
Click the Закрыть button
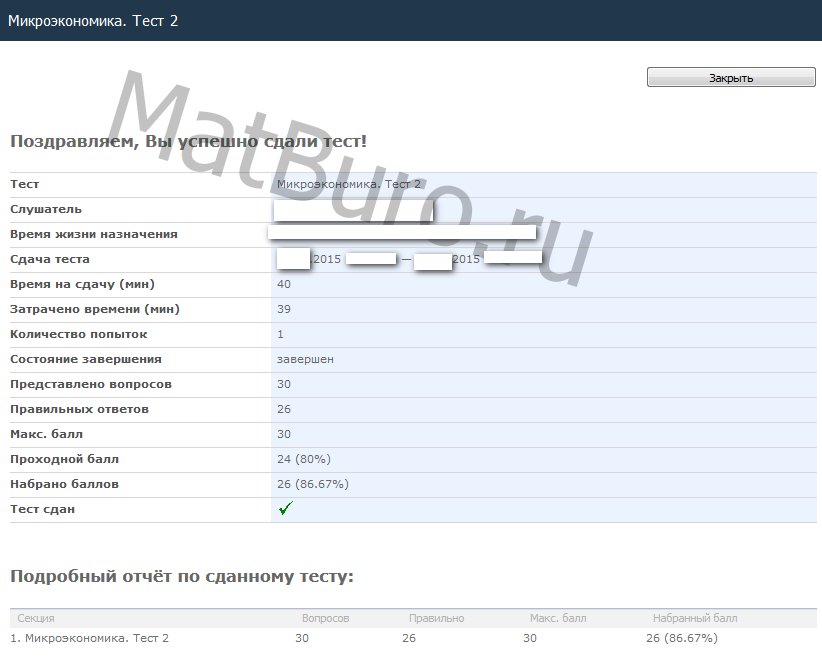tap(731, 78)
